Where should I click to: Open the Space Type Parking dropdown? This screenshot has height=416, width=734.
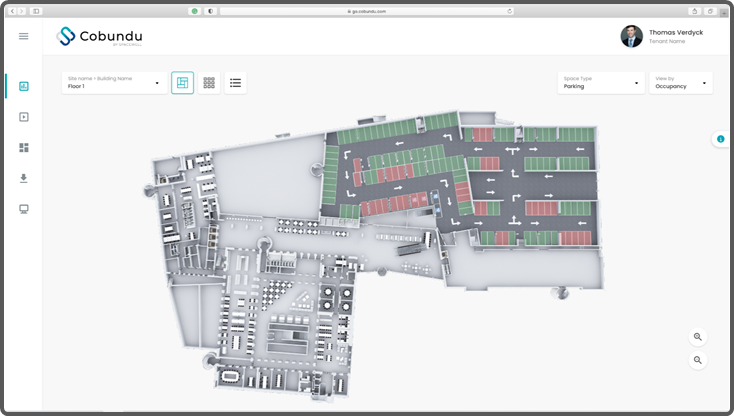click(601, 83)
